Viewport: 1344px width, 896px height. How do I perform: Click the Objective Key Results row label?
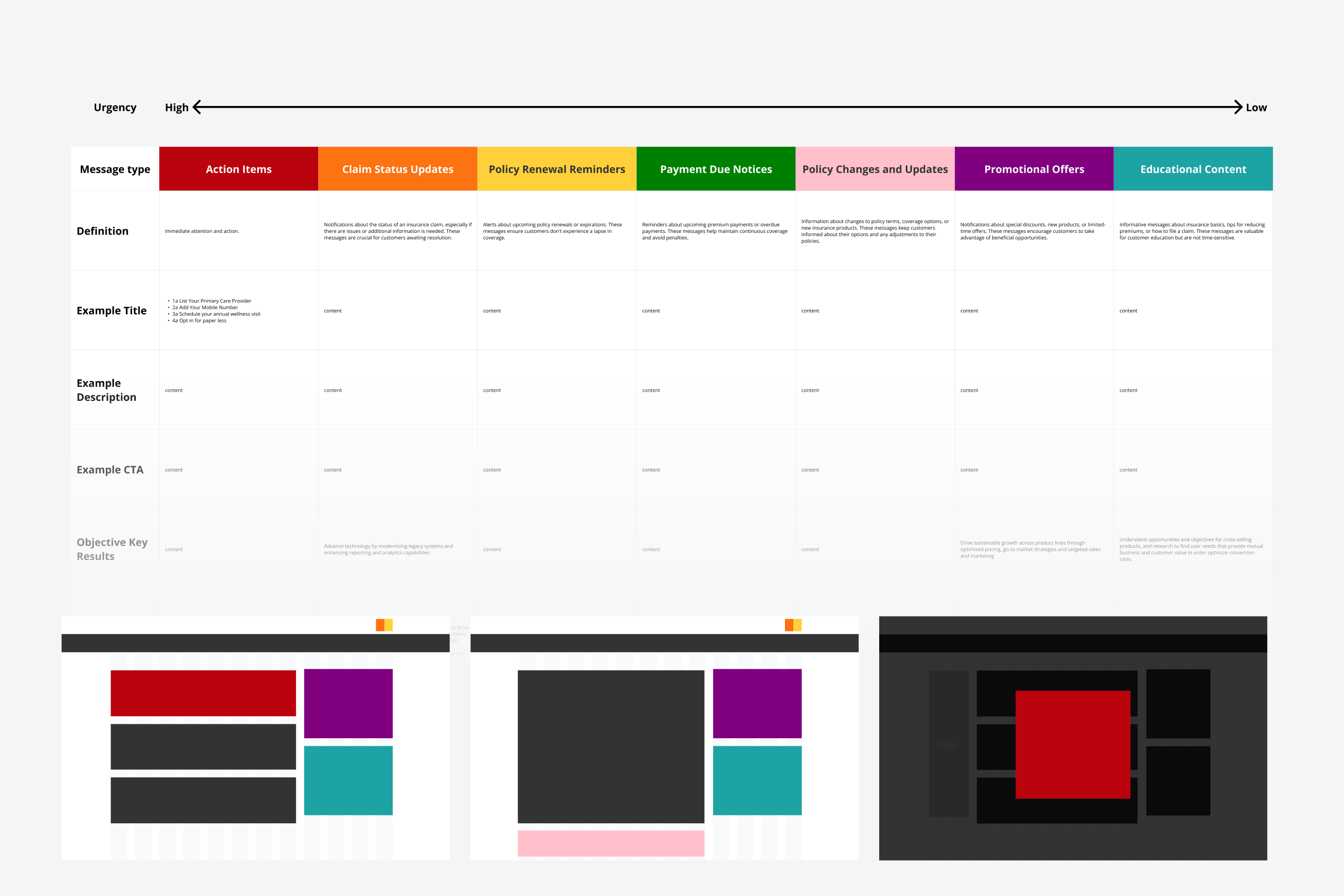pos(112,549)
